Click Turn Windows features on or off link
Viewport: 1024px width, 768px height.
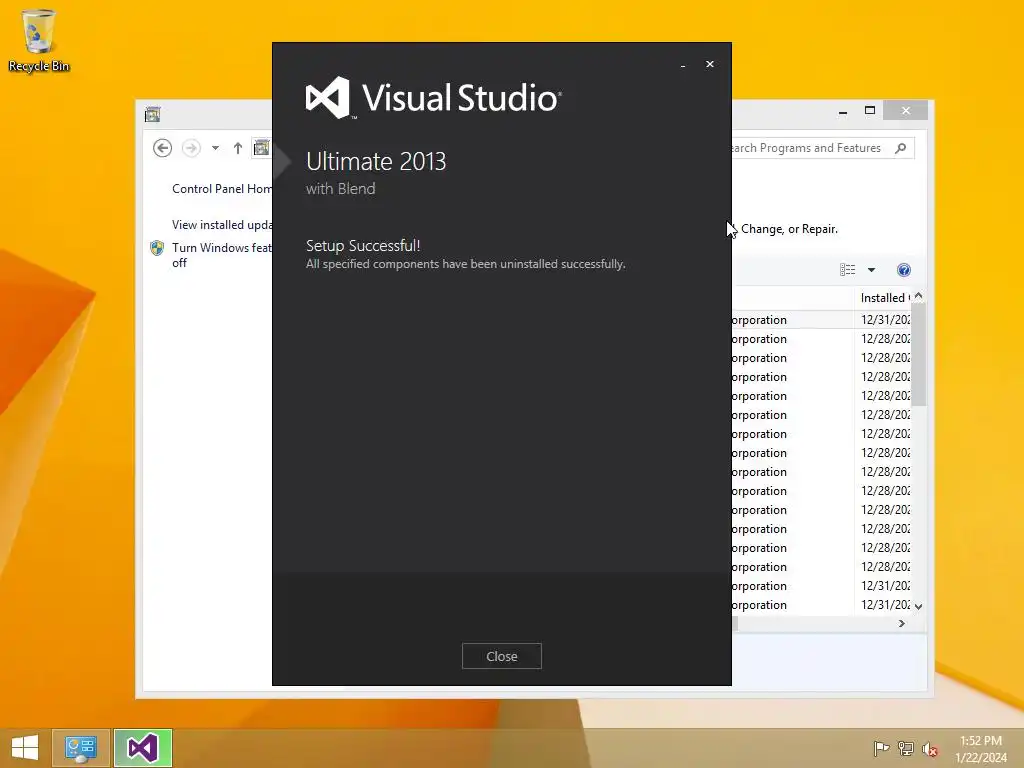[222, 255]
